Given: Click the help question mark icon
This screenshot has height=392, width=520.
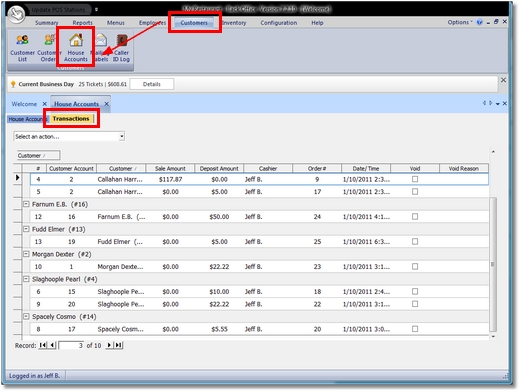Looking at the screenshot, I should pos(479,22).
